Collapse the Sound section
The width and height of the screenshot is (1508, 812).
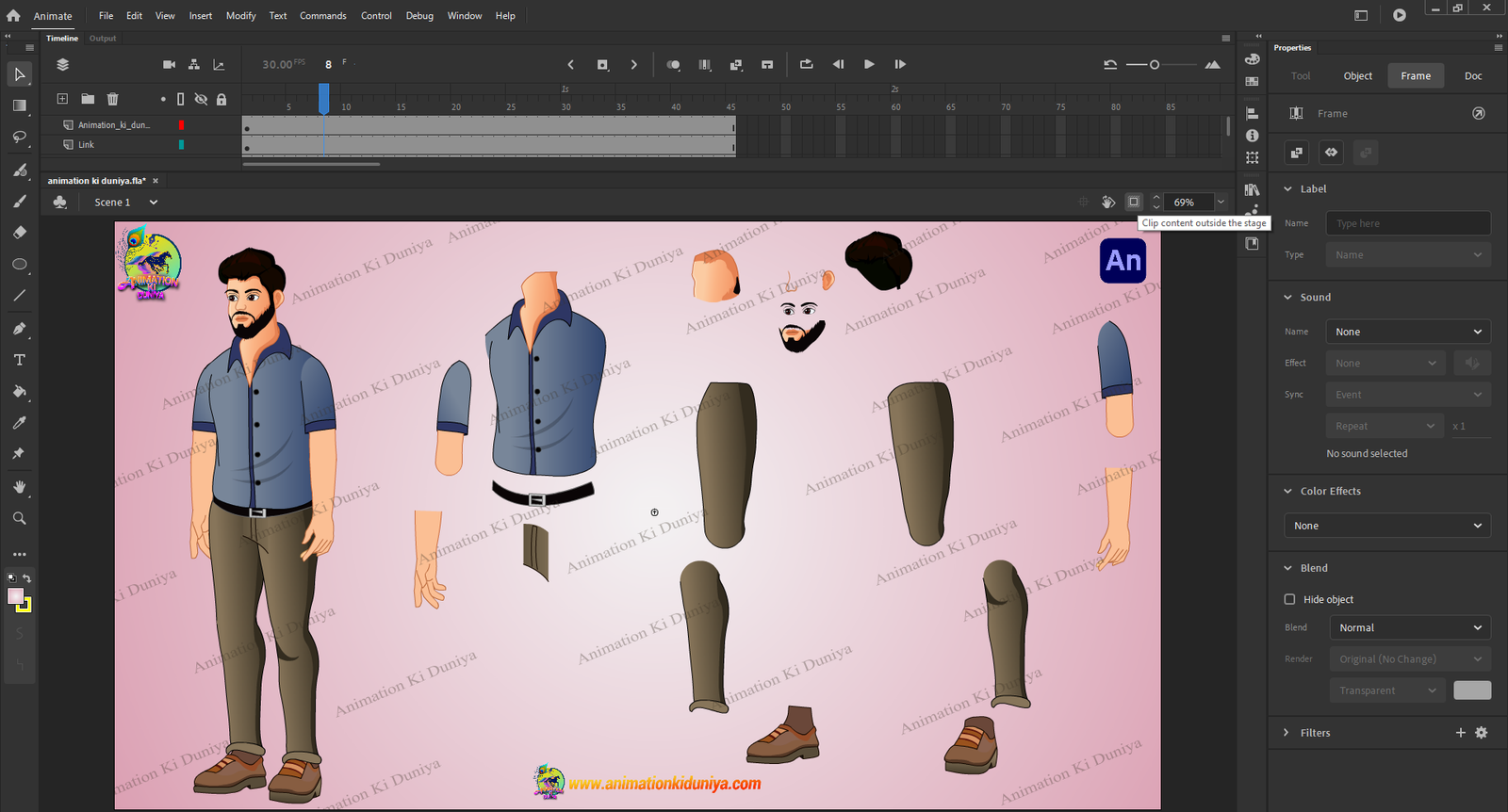1287,298
